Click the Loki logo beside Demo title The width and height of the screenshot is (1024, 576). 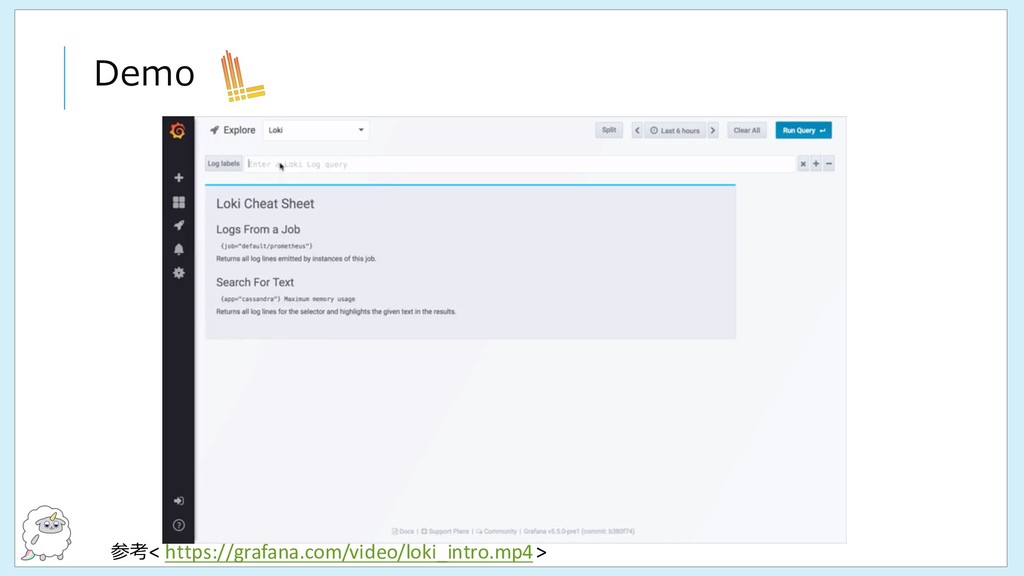pyautogui.click(x=242, y=76)
